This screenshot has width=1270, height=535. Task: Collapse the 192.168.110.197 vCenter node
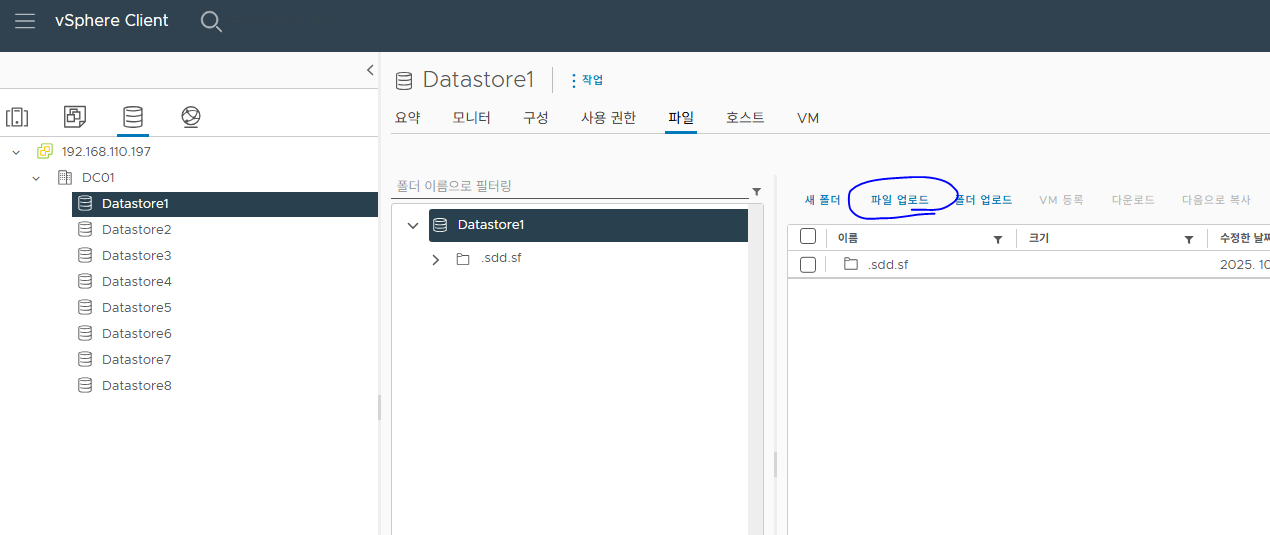tap(16, 151)
